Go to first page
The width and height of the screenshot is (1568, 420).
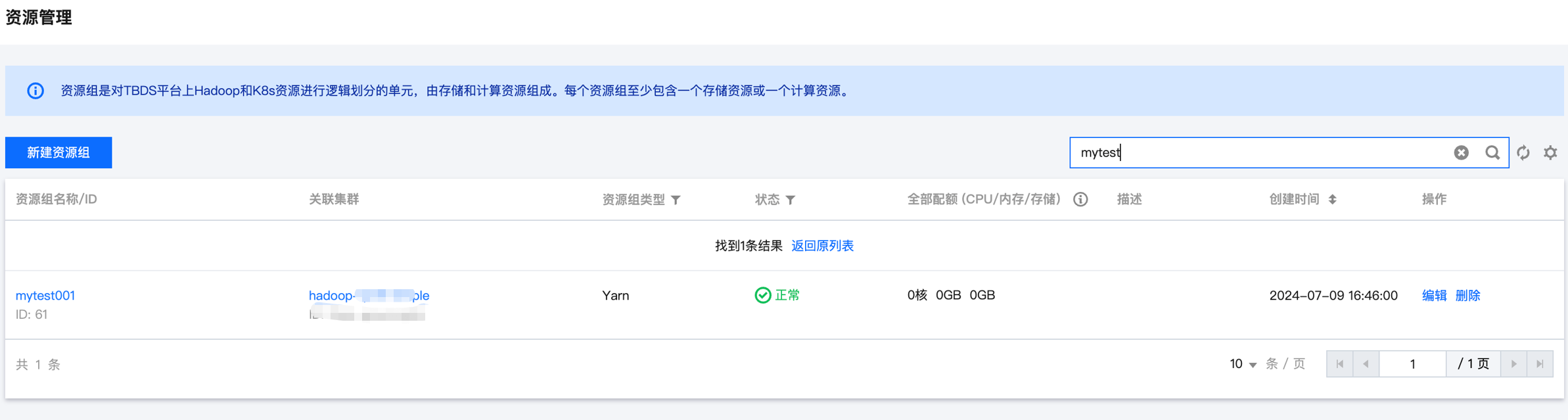1339,364
